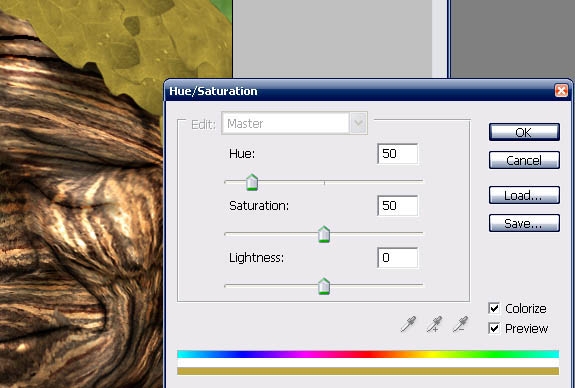Click the 'Hue:' label text
This screenshot has height=388, width=575.
(x=242, y=154)
